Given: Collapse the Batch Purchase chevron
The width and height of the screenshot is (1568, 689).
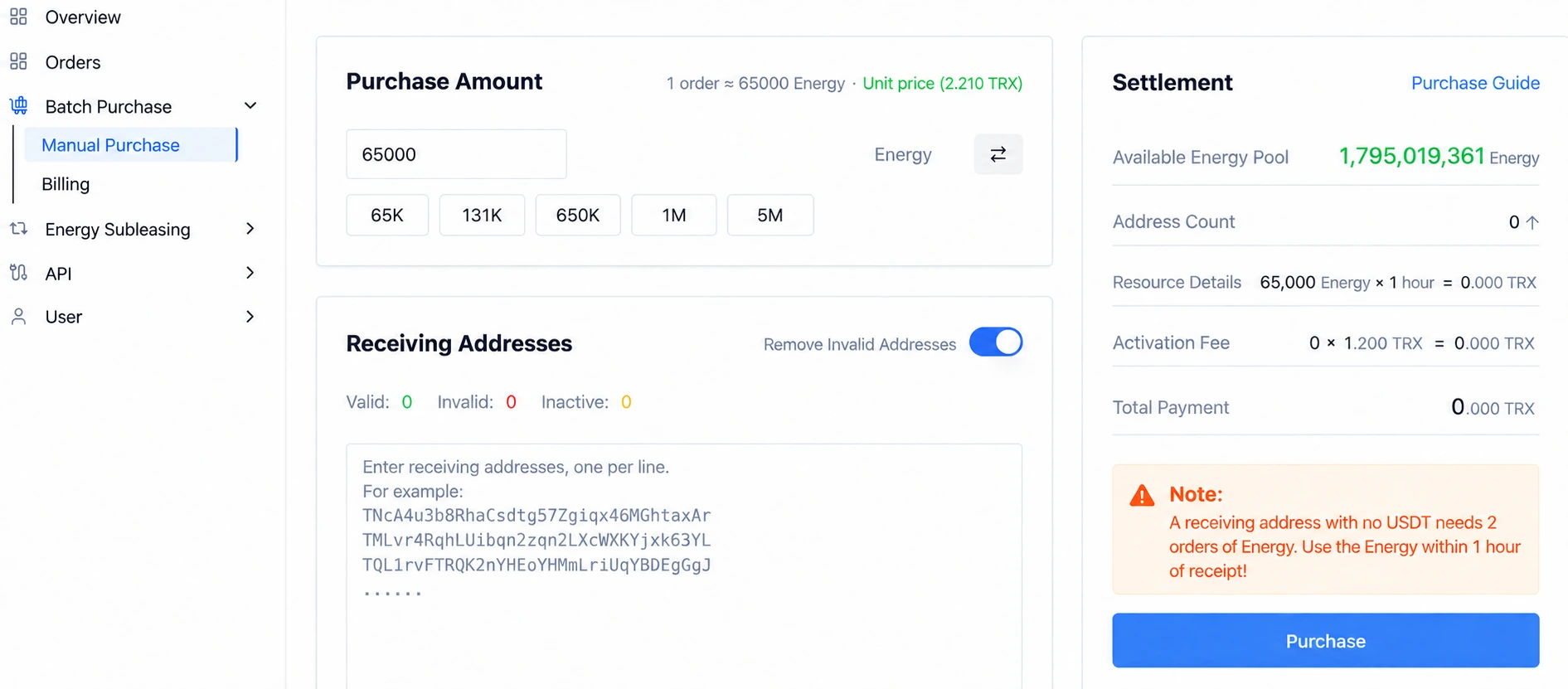Looking at the screenshot, I should (x=250, y=105).
